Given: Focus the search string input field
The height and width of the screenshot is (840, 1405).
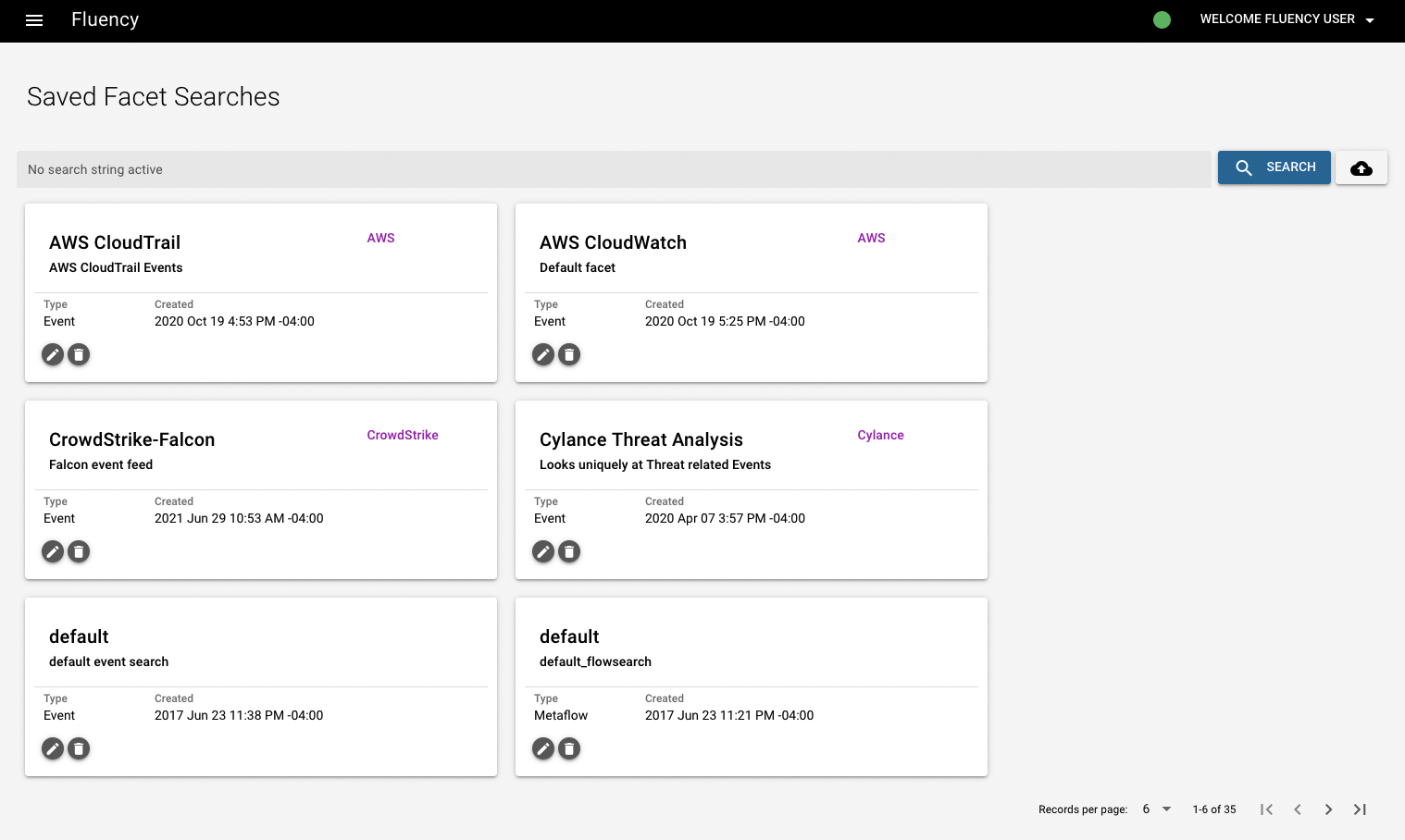Looking at the screenshot, I should click(x=614, y=169).
